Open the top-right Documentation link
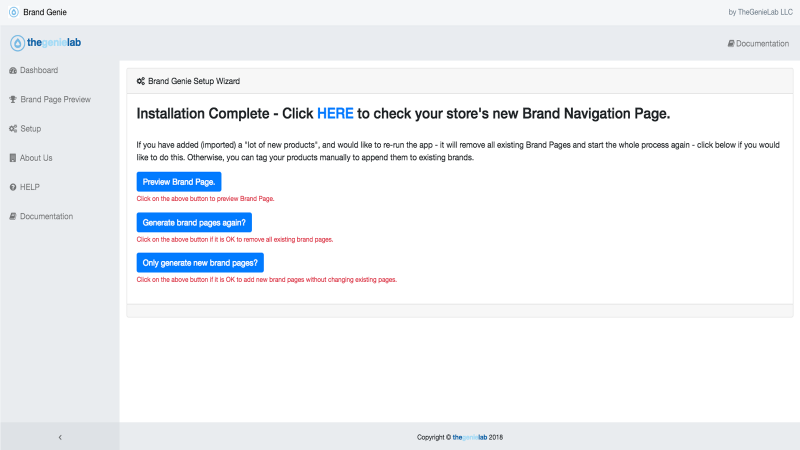800x450 pixels. tap(758, 44)
